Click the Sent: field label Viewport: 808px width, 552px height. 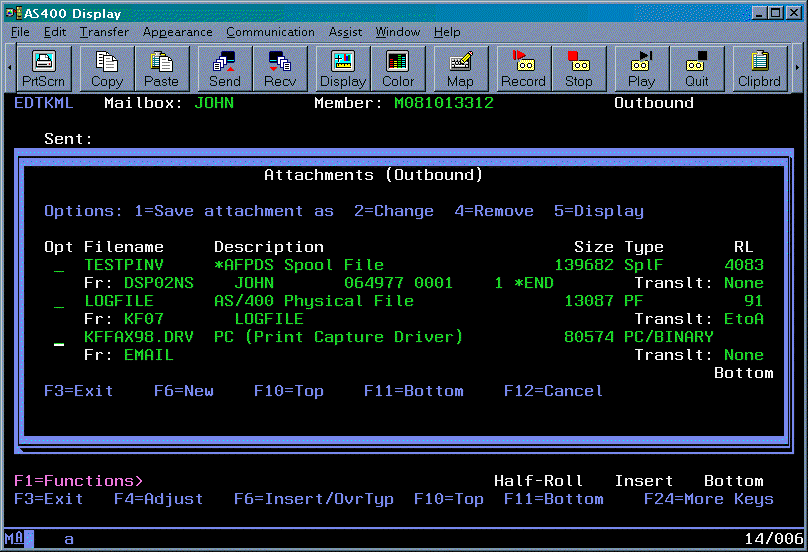[x=68, y=139]
